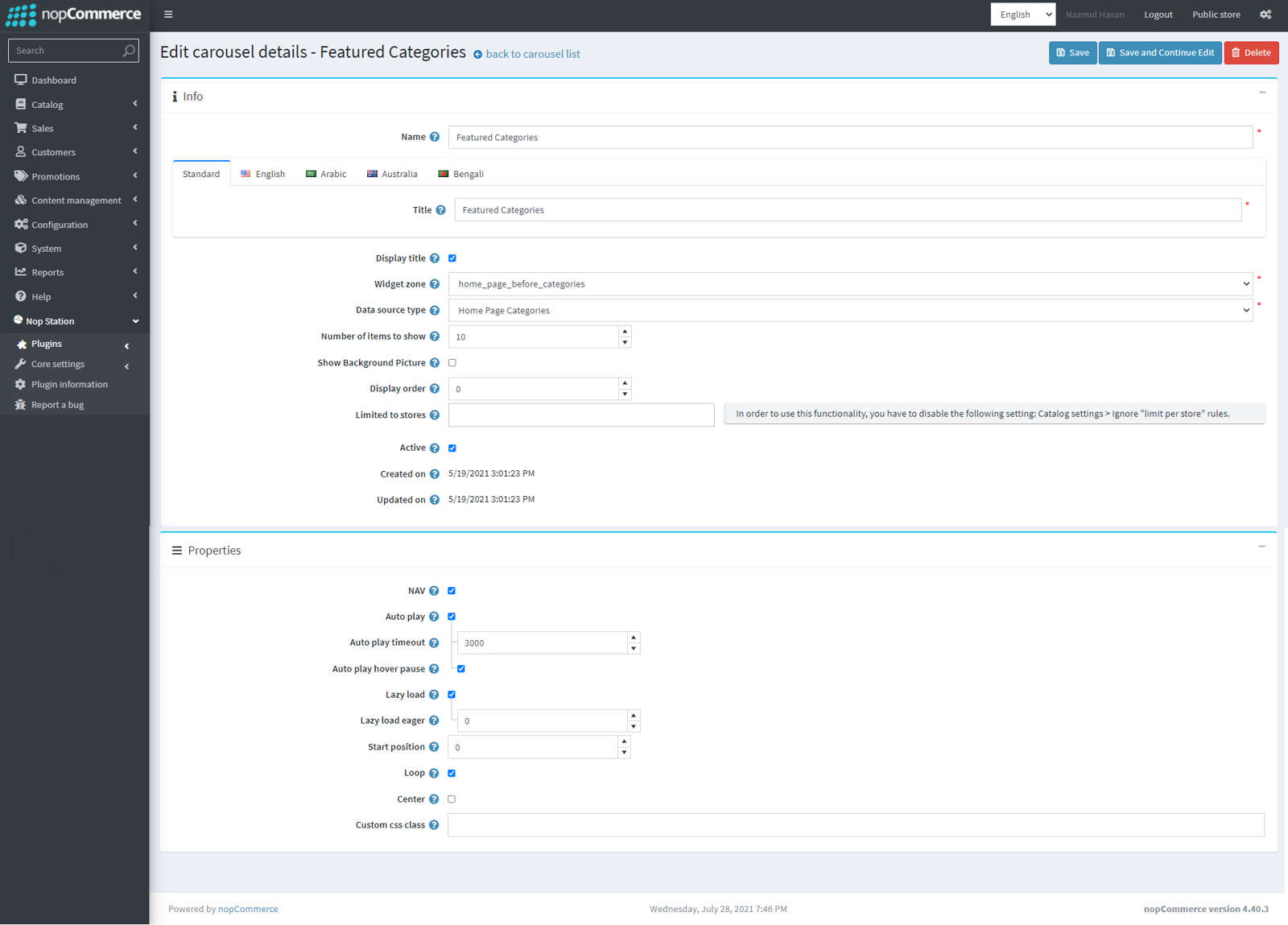1288x925 pixels.
Task: Toggle the NAV checkbox
Action: (x=452, y=591)
